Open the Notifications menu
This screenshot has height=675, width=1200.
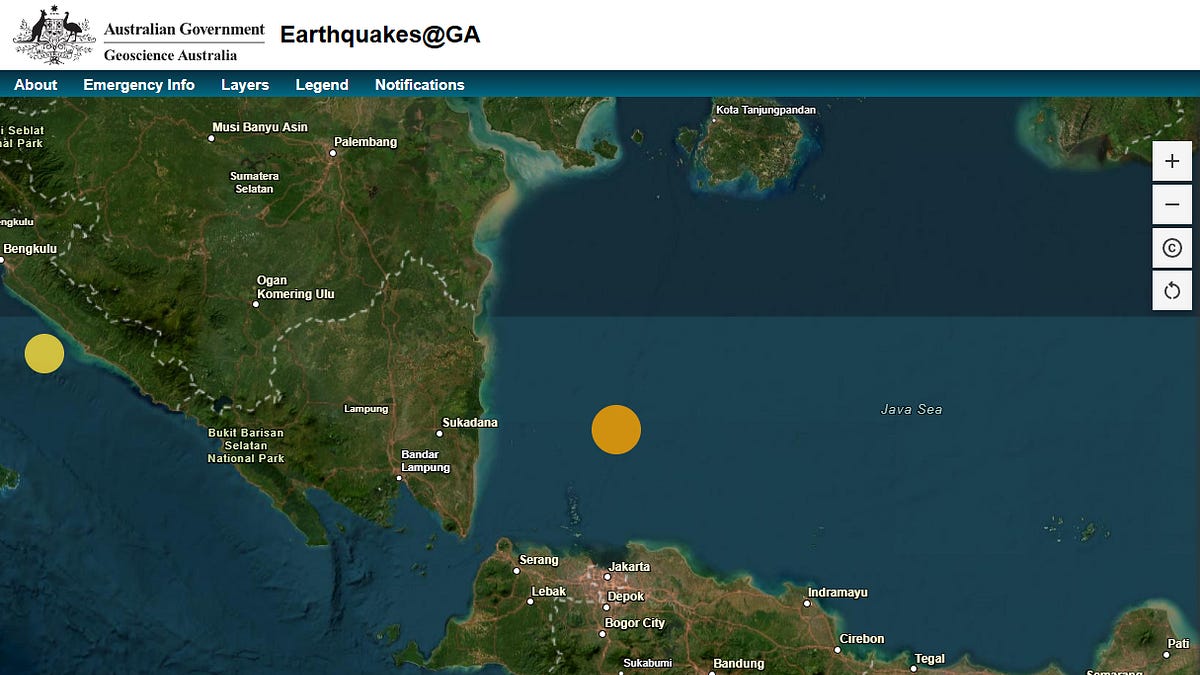coord(420,85)
